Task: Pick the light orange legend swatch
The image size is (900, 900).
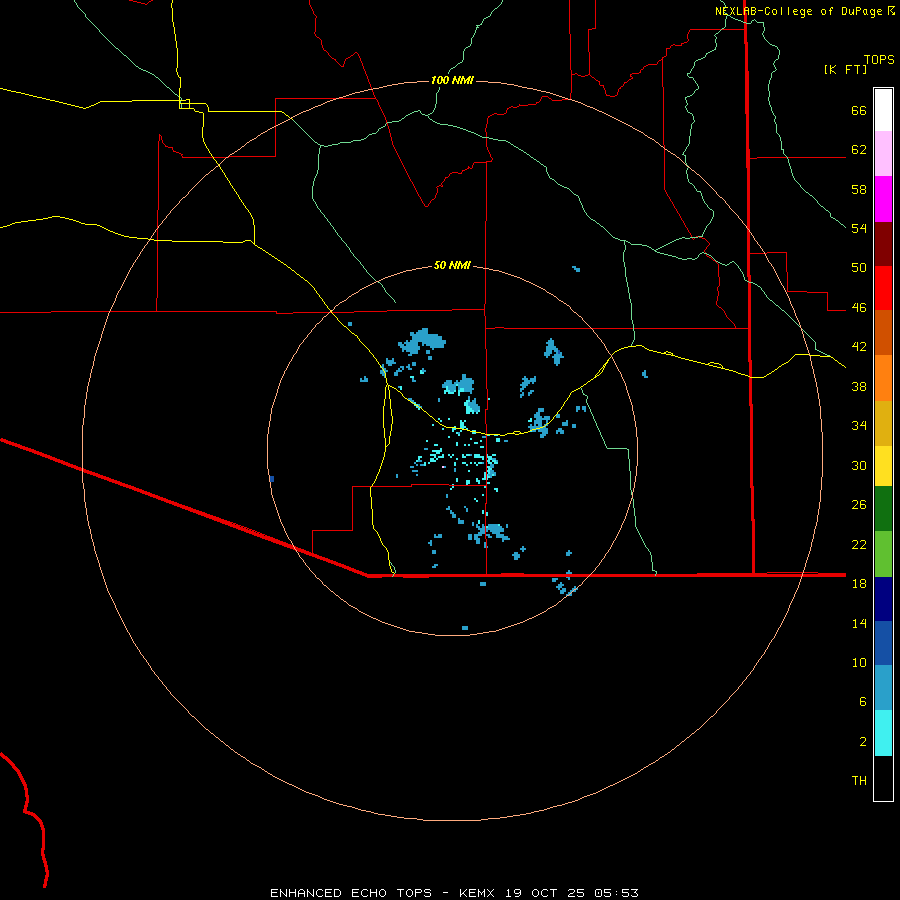Action: point(883,378)
